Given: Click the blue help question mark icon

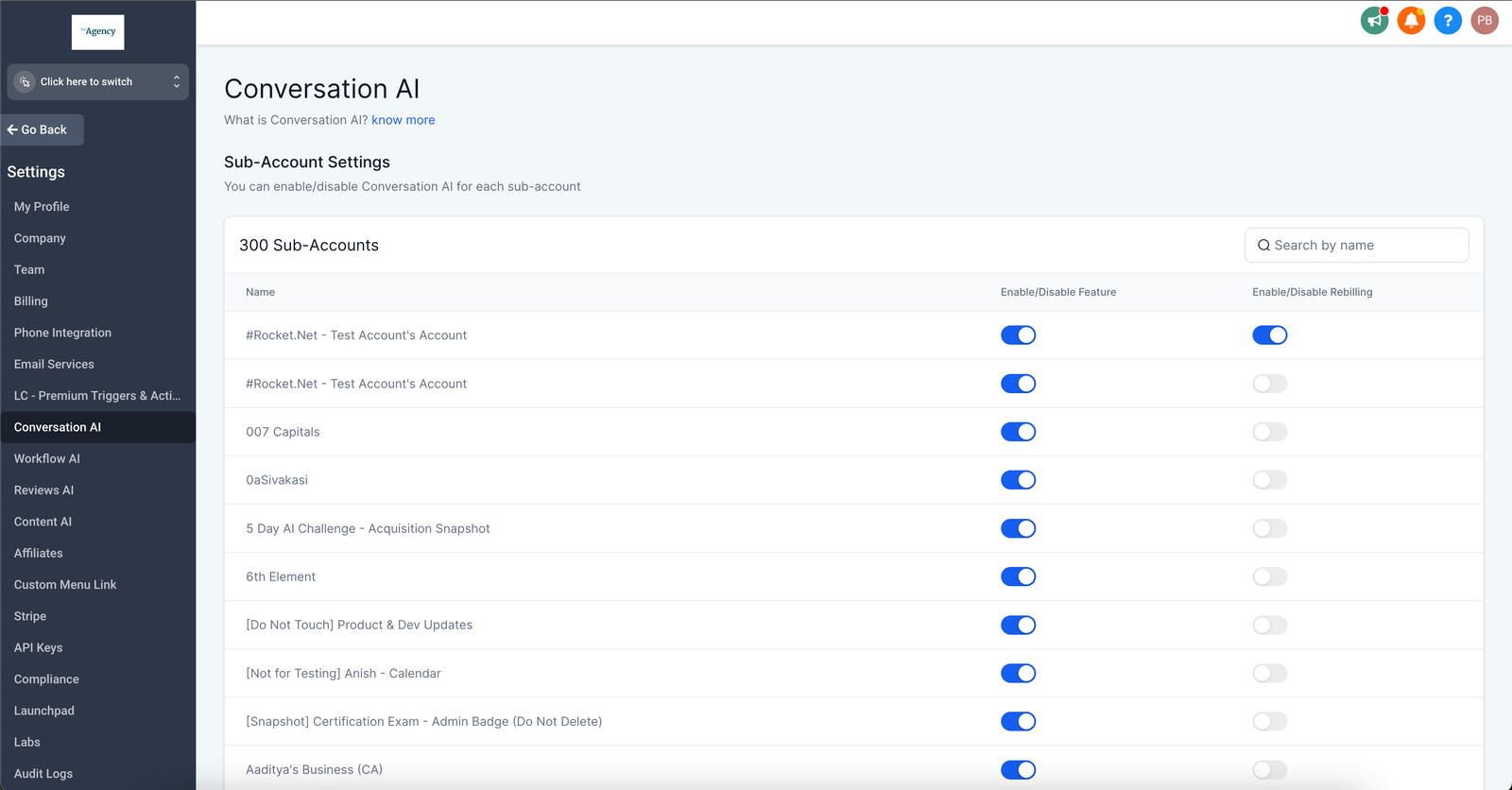Looking at the screenshot, I should (1448, 20).
